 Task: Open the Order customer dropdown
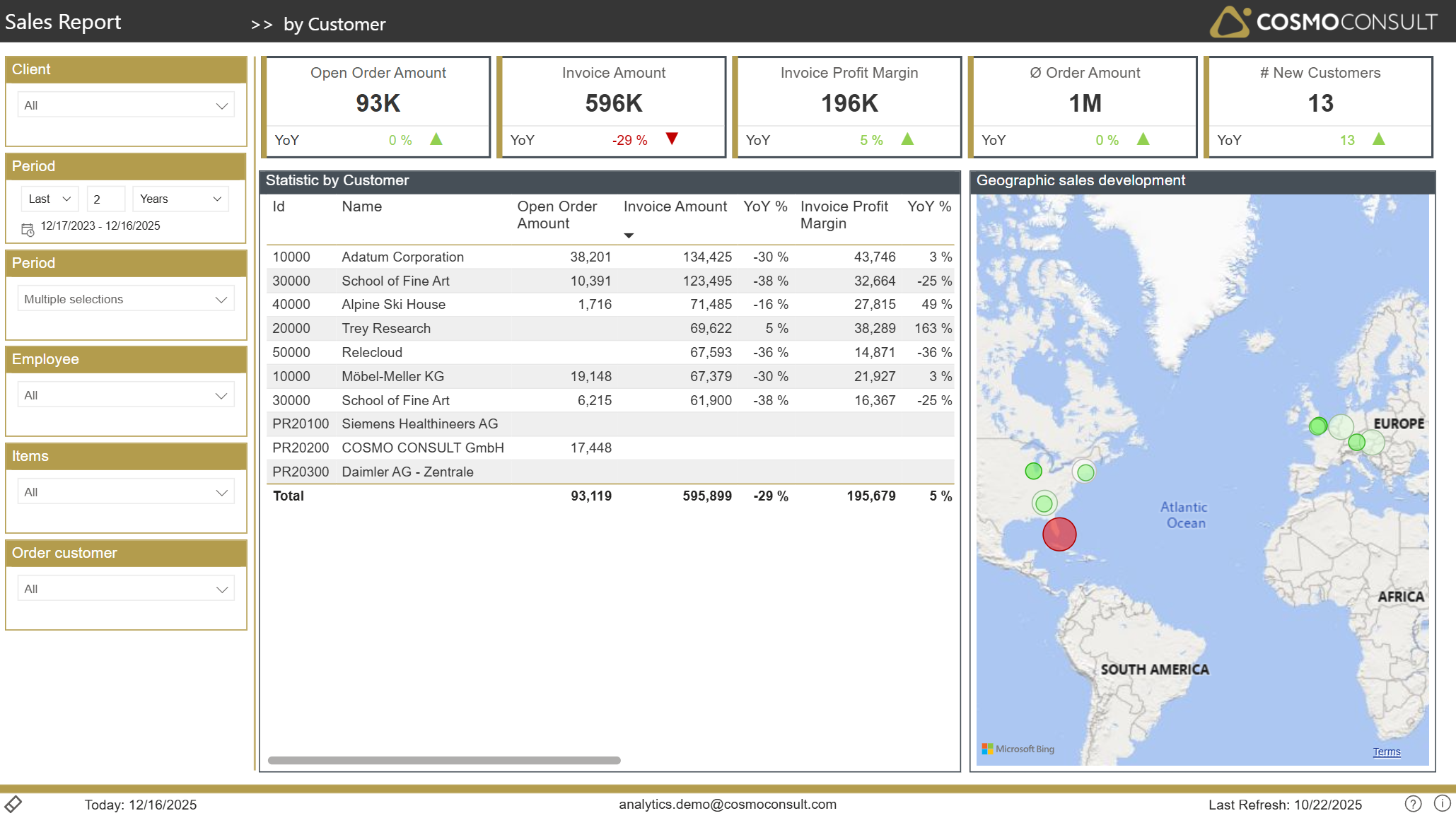point(126,589)
